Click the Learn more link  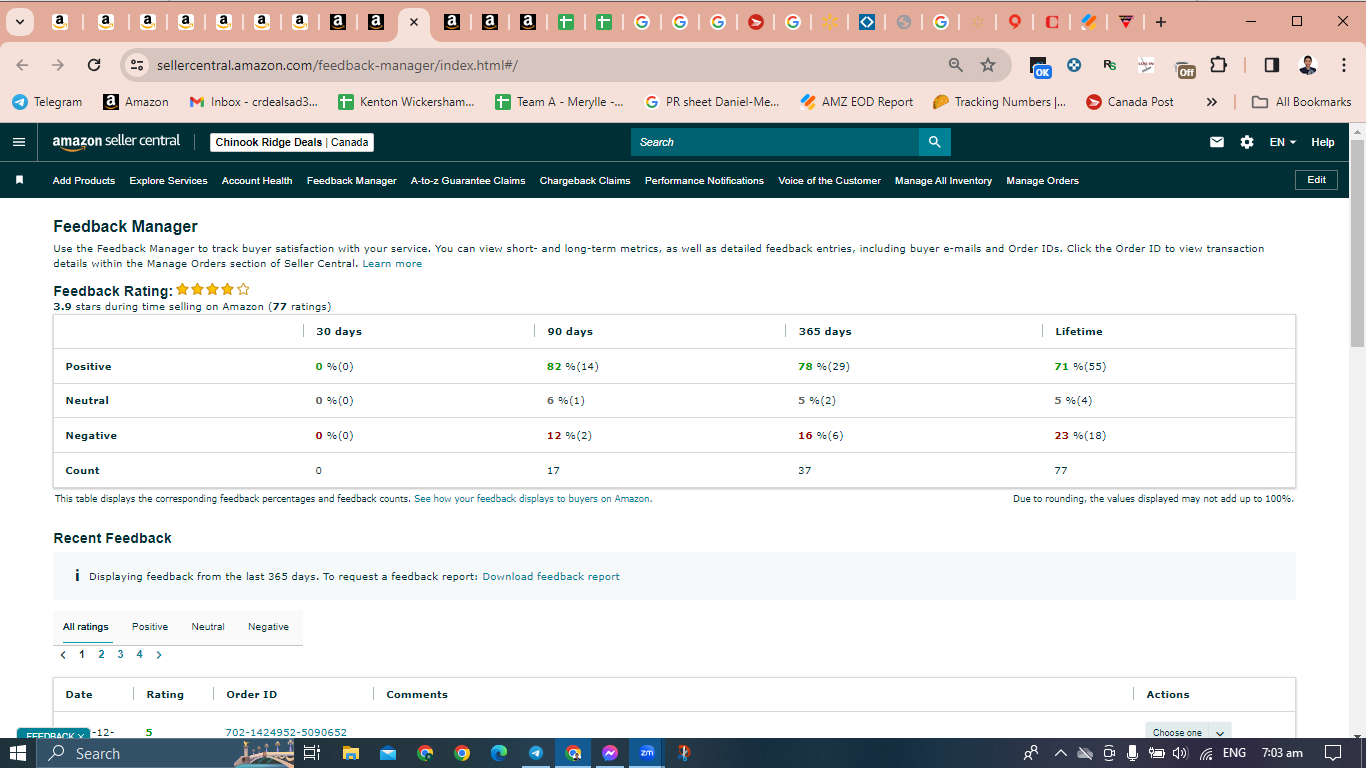(392, 264)
